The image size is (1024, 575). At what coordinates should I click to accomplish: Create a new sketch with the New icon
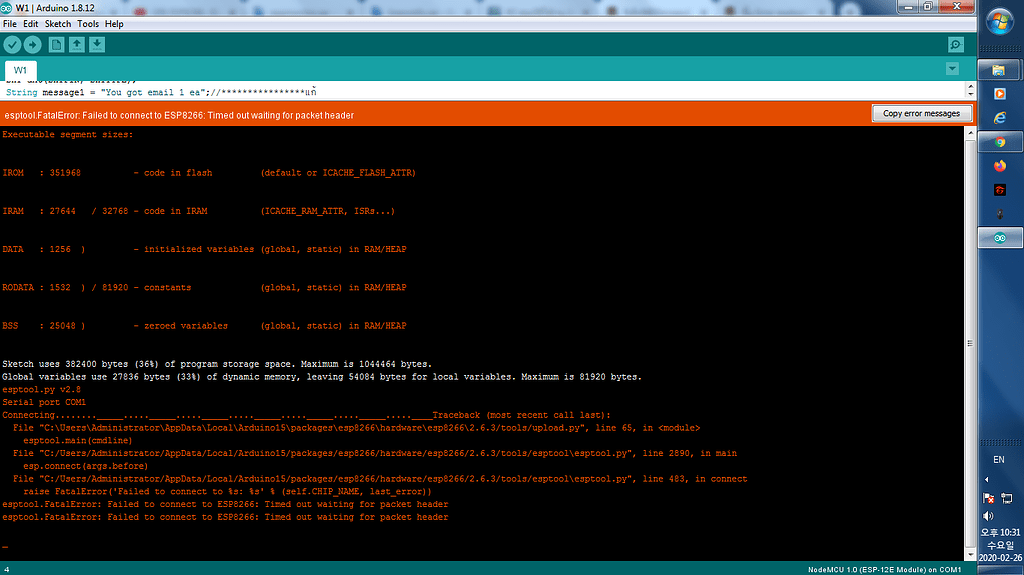[56, 44]
